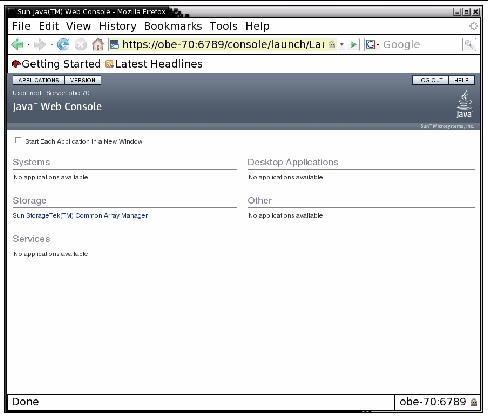The image size is (488, 418).
Task: Click the URL address field
Action: coord(223,45)
